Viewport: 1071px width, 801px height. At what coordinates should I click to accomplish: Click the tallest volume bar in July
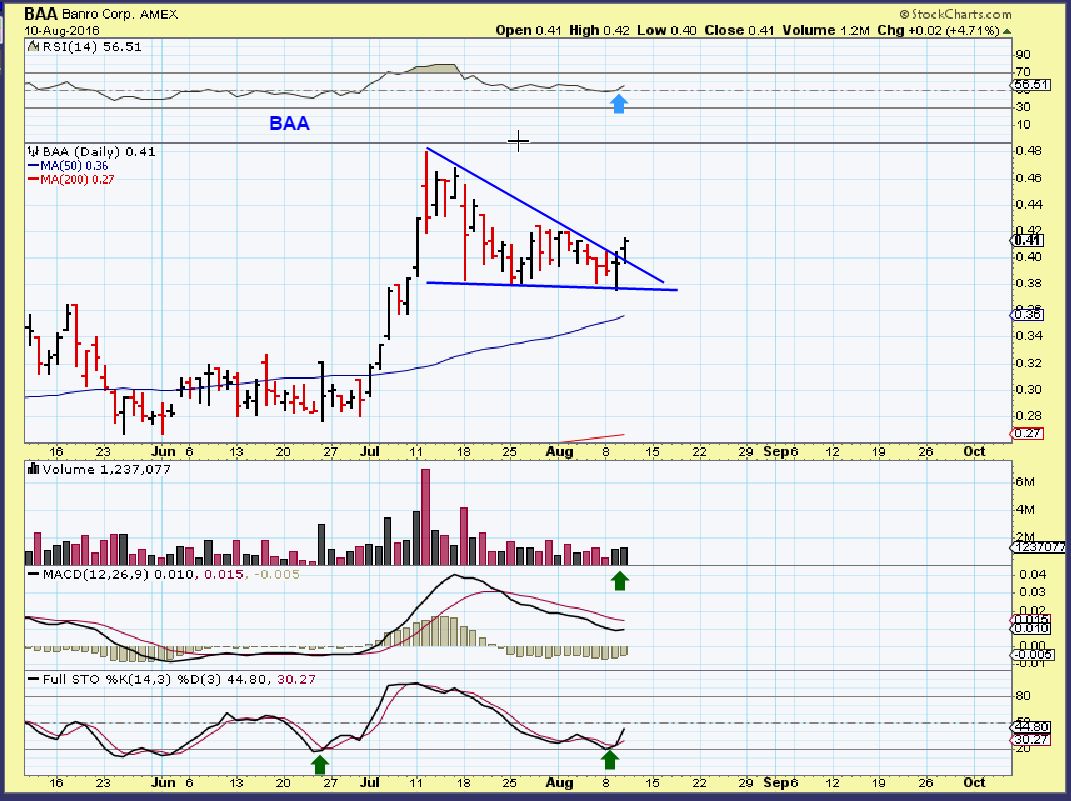point(426,517)
